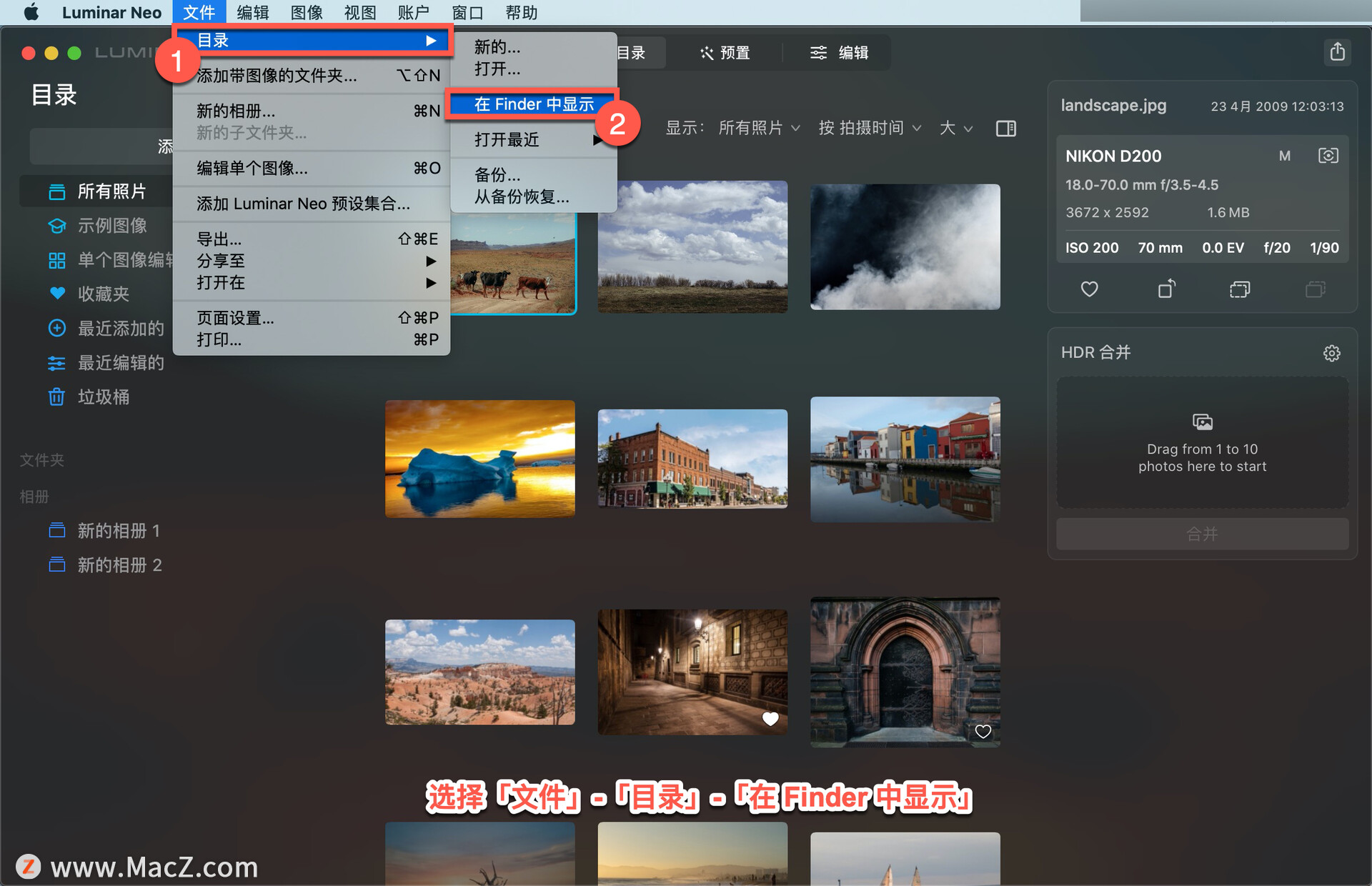
Task: Click the camera icon next to NIKON D200
Action: [1328, 156]
